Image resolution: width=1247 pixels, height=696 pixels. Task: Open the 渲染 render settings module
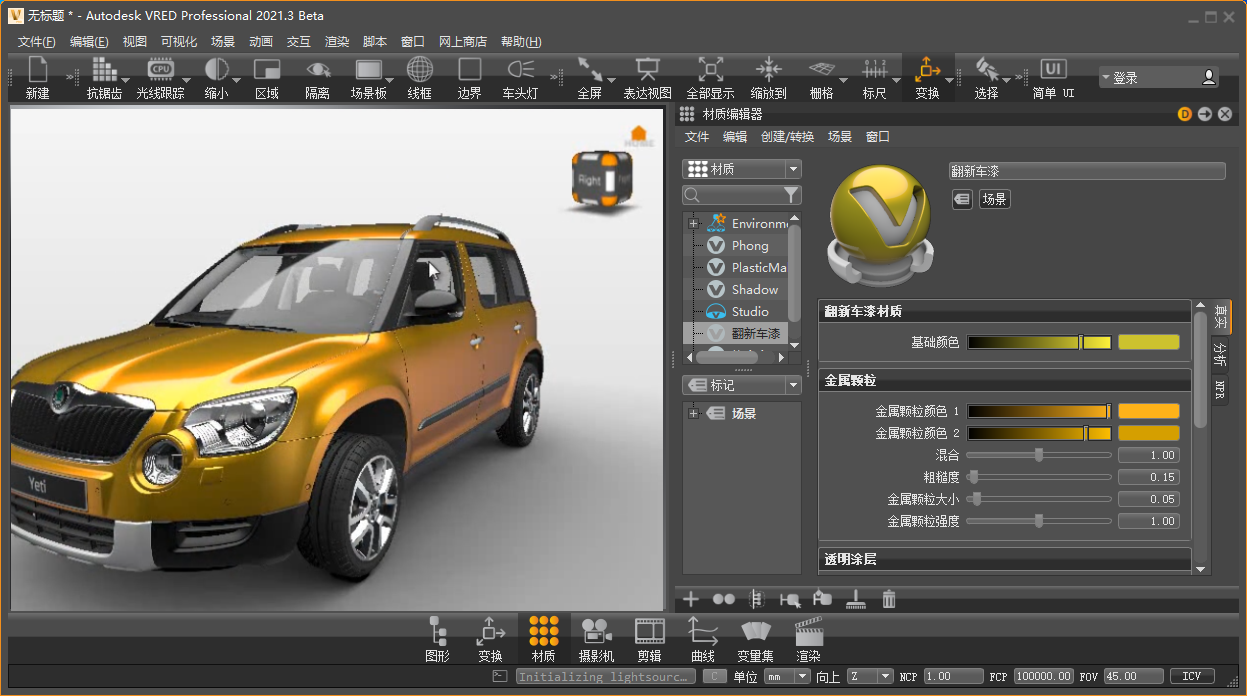pos(808,640)
